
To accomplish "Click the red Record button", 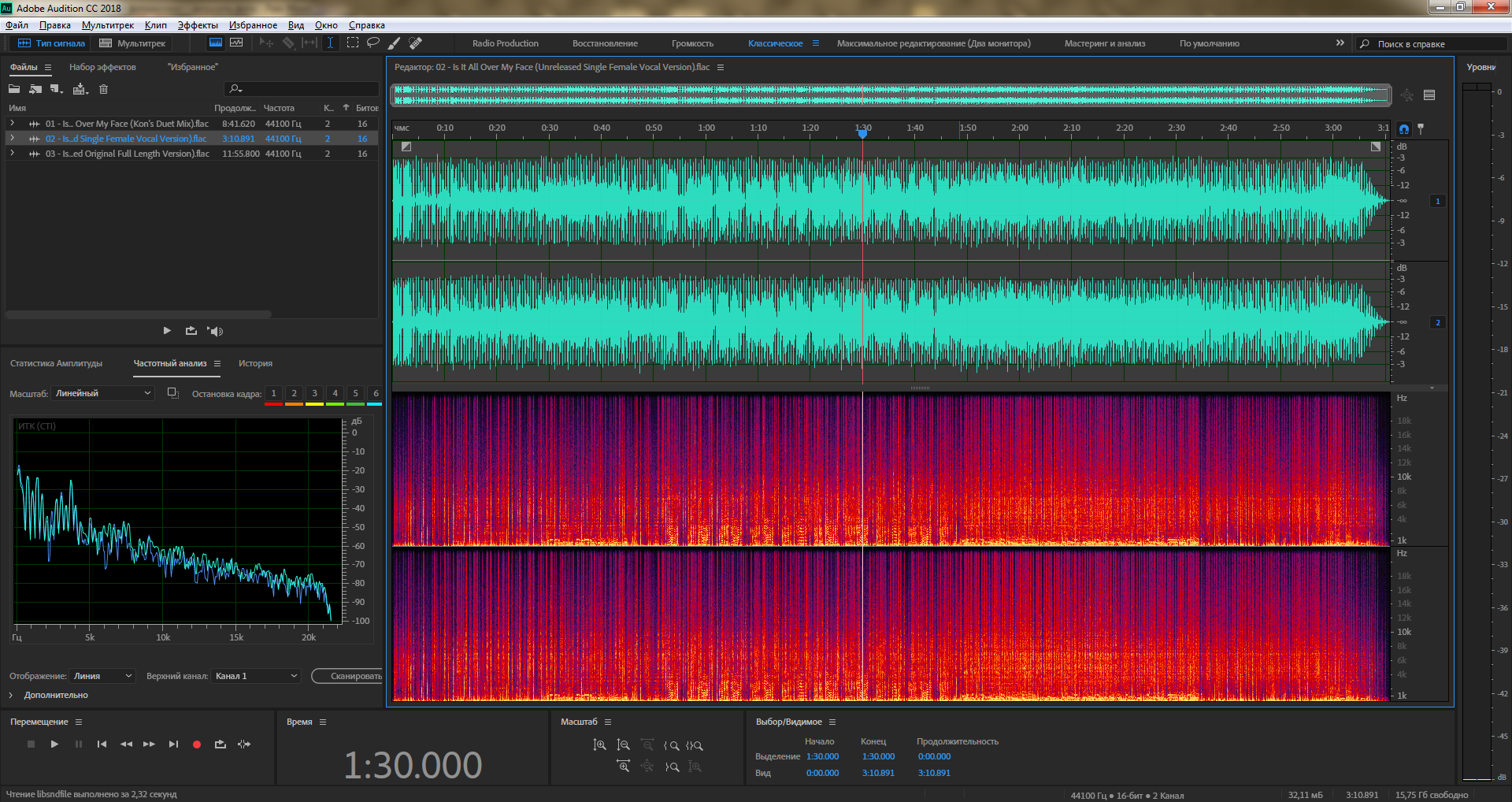I will point(197,744).
